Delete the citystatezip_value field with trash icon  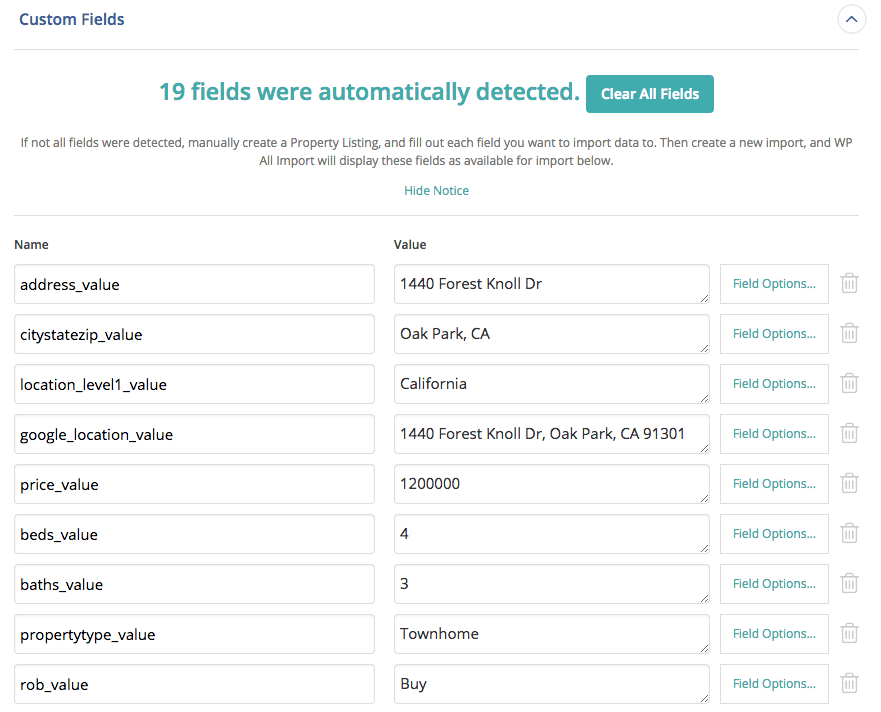[849, 333]
